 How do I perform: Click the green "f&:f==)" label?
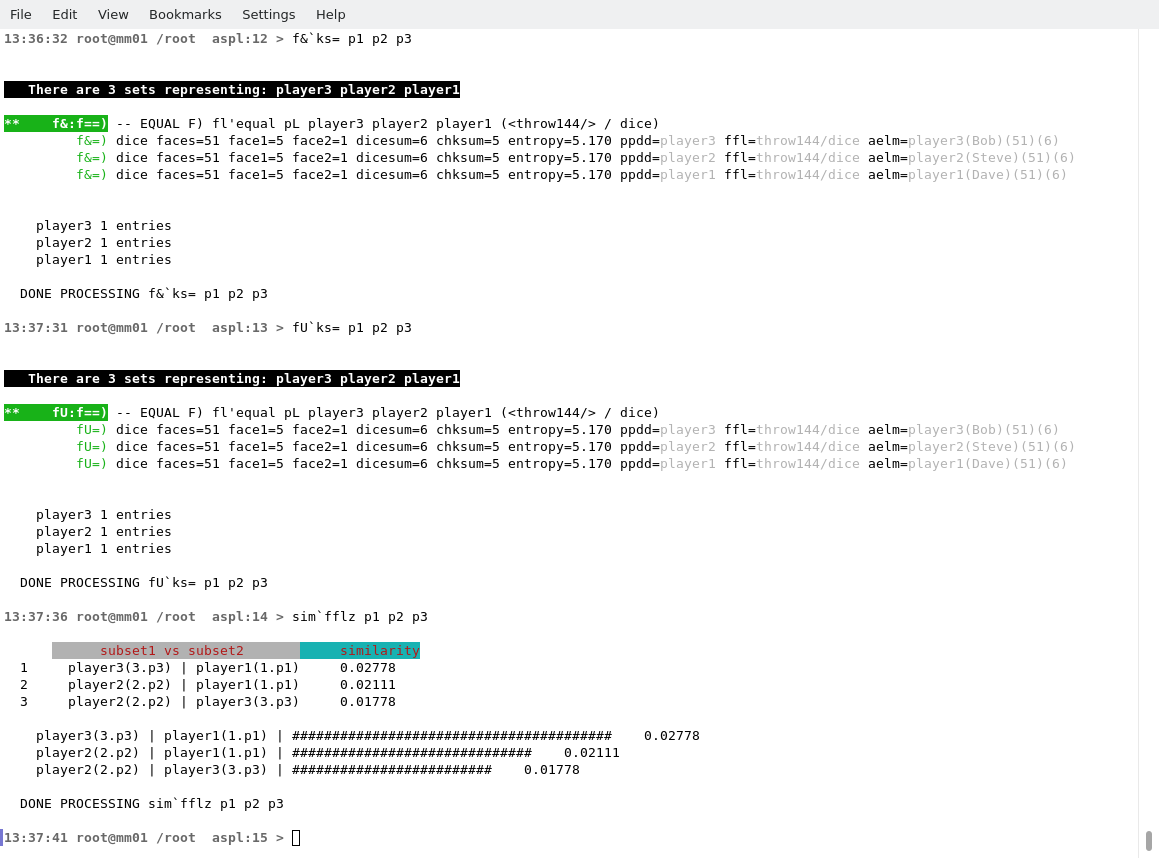[78, 124]
